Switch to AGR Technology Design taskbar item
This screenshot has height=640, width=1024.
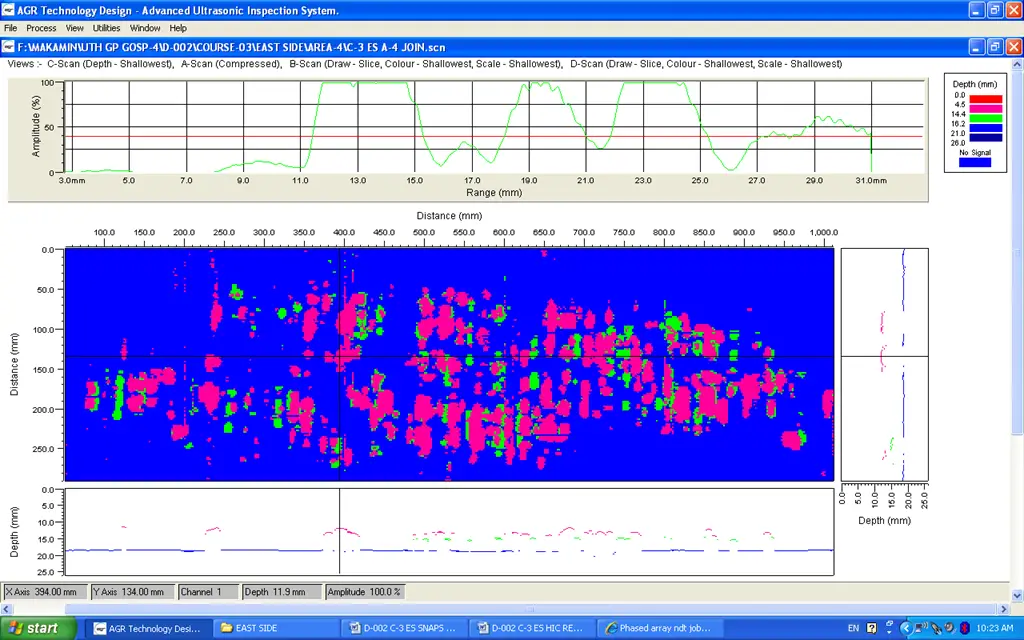tap(148, 628)
